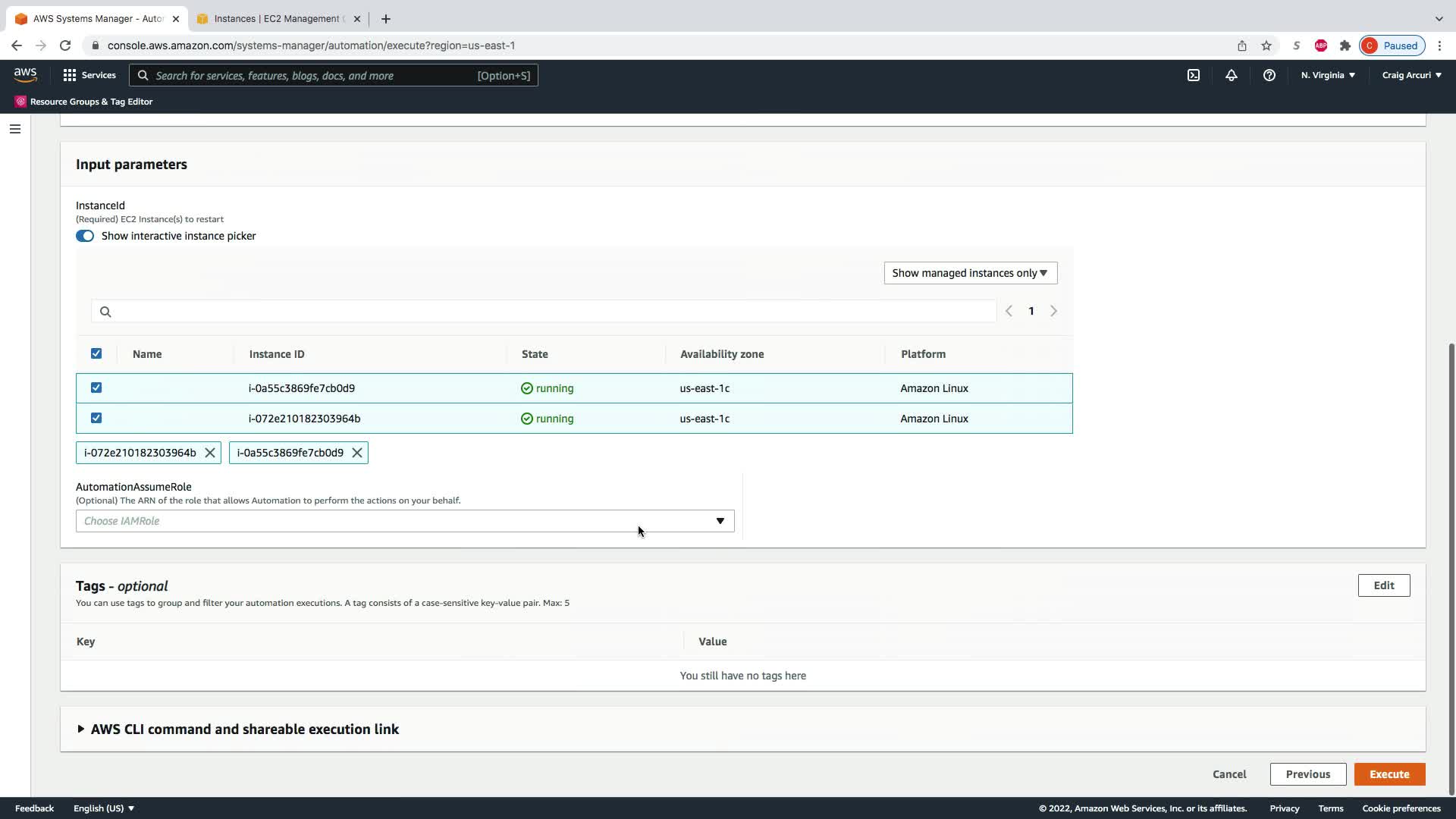
Task: Open the Choose IAMRole dropdown
Action: 405,521
